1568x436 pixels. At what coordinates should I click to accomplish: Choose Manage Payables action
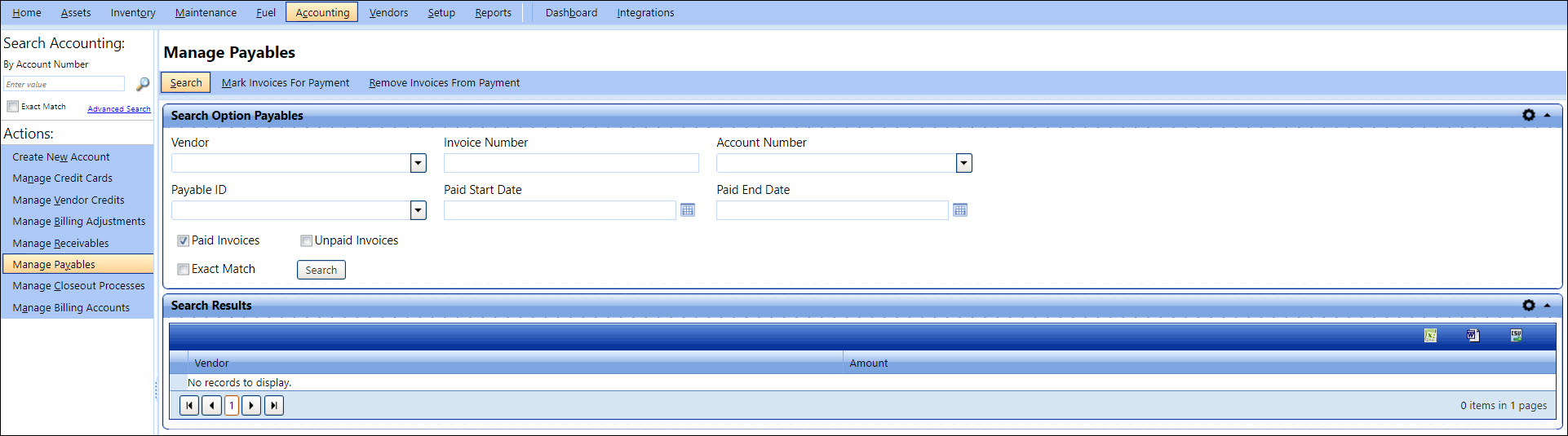pos(78,264)
